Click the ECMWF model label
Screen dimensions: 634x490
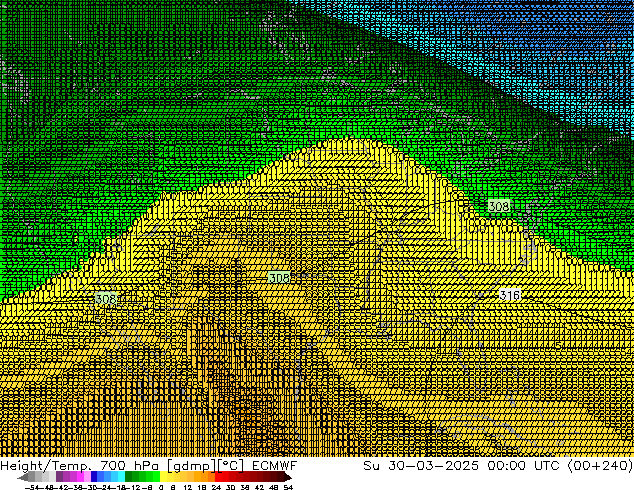point(275,466)
